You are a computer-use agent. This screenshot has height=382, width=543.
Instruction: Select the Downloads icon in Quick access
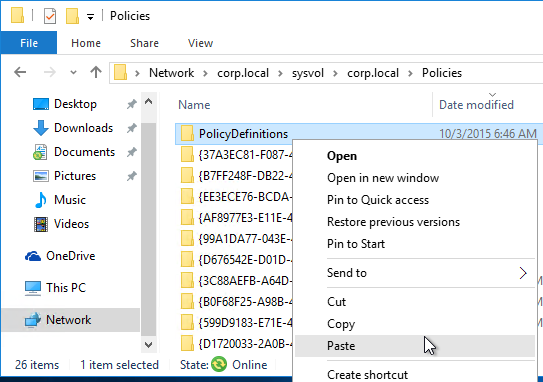pyautogui.click(x=41, y=128)
